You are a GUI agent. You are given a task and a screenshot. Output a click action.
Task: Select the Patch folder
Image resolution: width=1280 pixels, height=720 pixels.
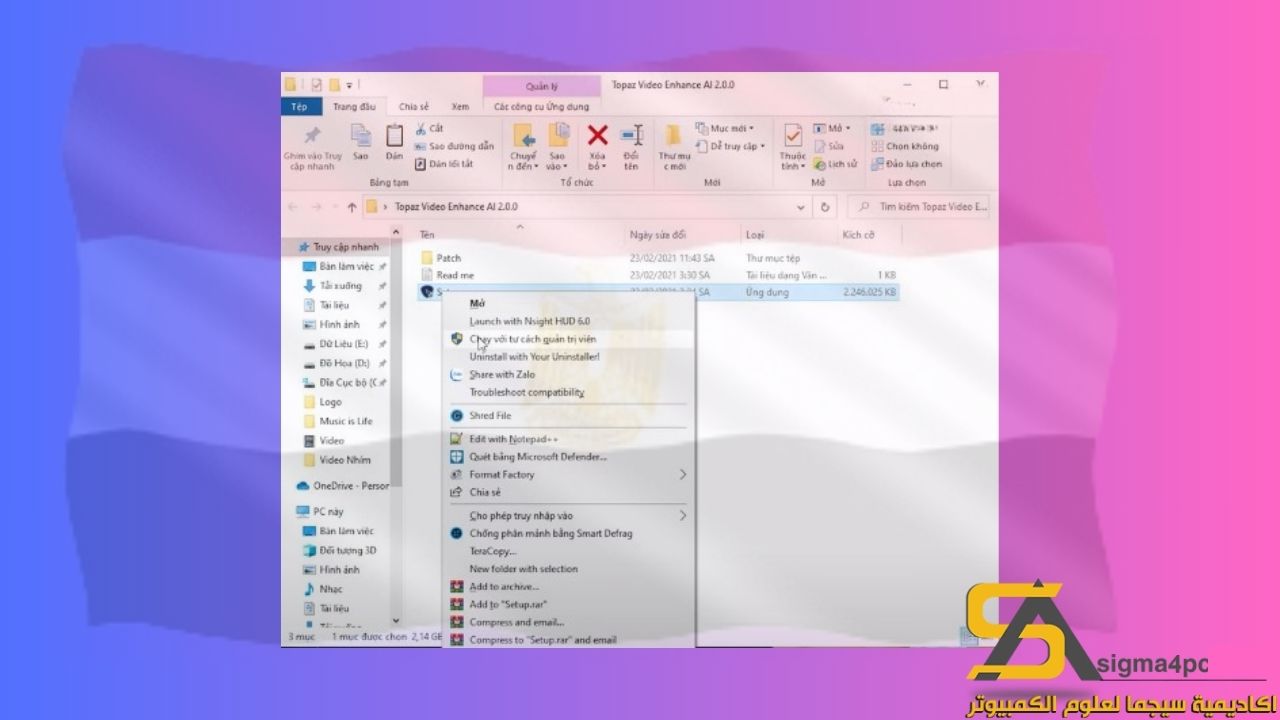point(448,259)
